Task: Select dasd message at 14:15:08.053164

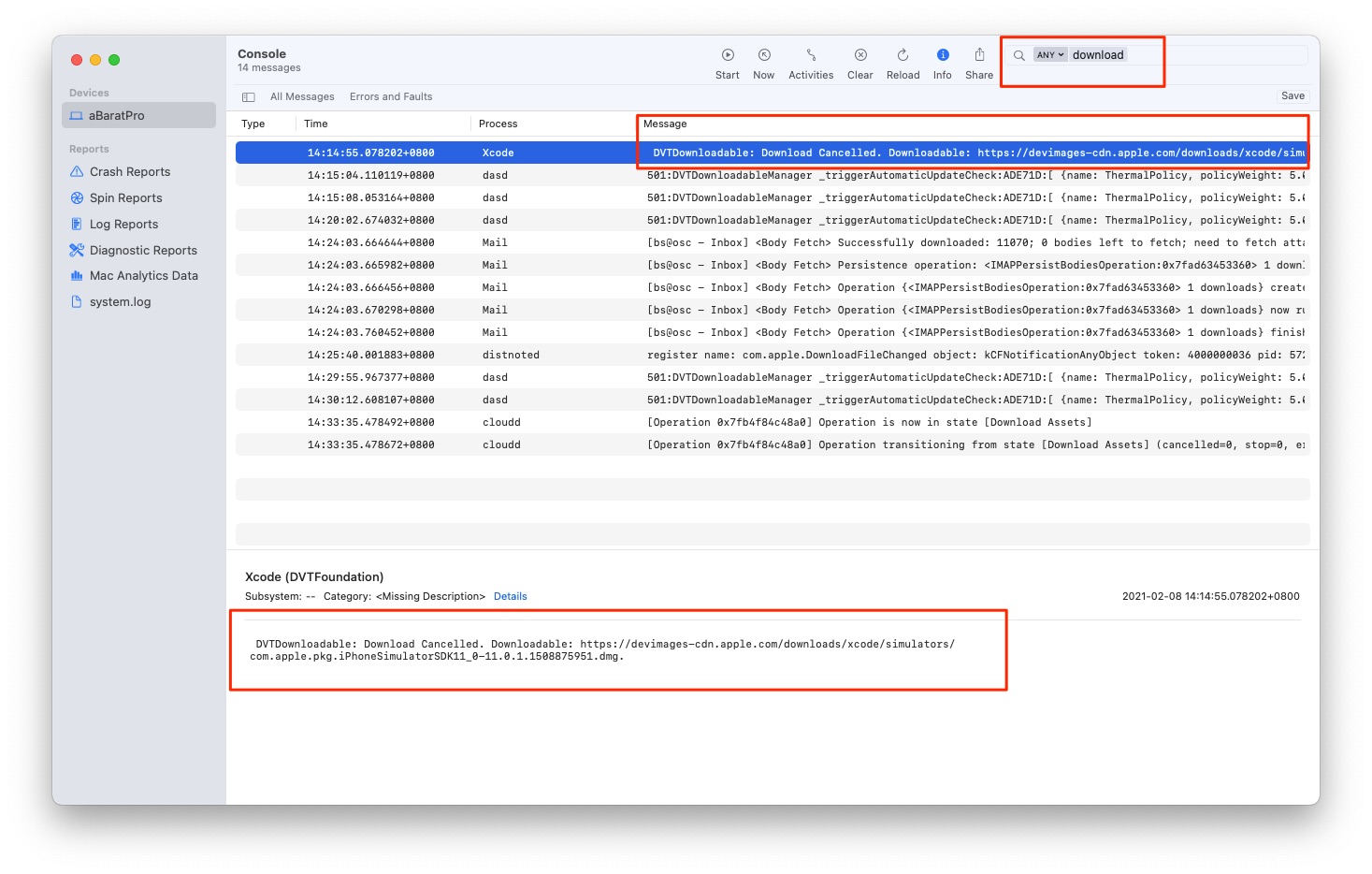Action: click(x=773, y=197)
